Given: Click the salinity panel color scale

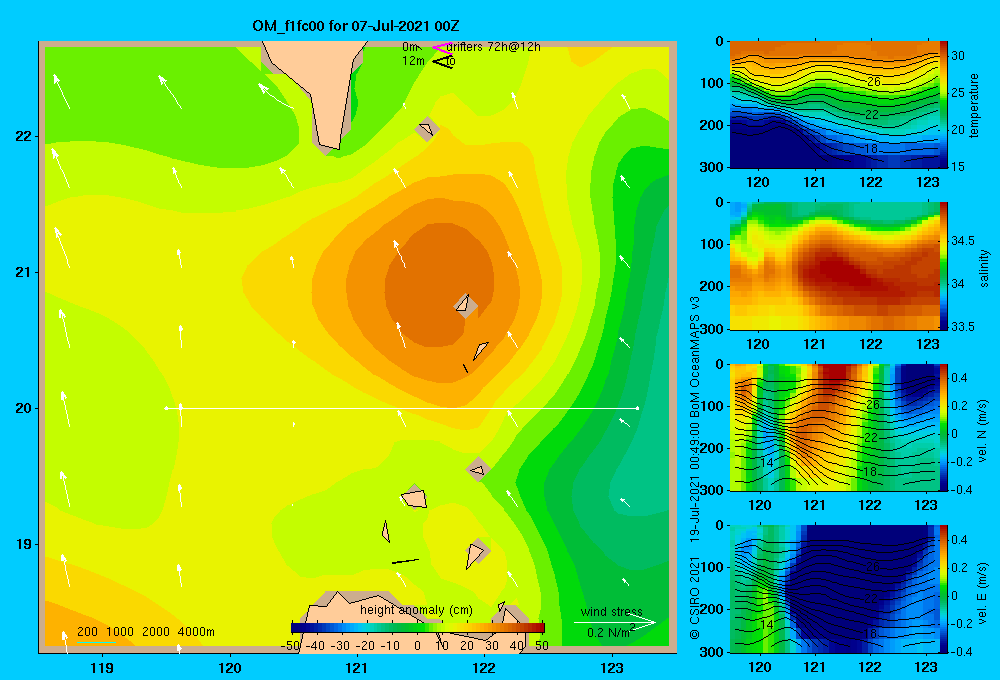Looking at the screenshot, I should coord(943,266).
